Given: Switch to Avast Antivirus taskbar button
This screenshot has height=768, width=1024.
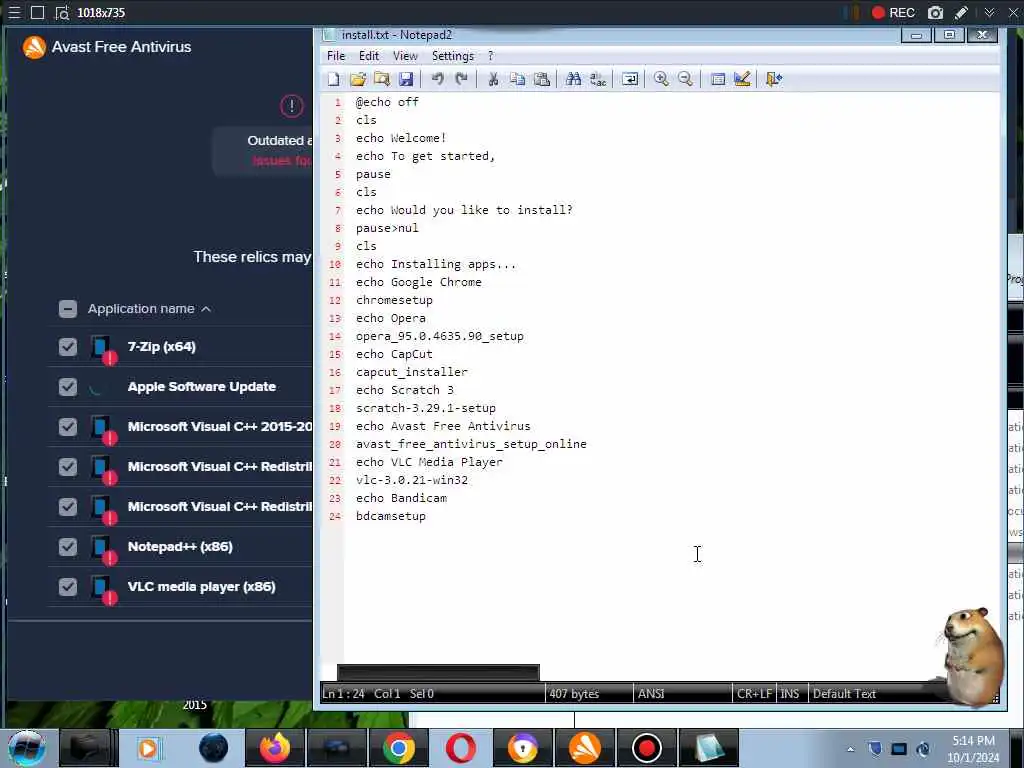Looking at the screenshot, I should 584,748.
